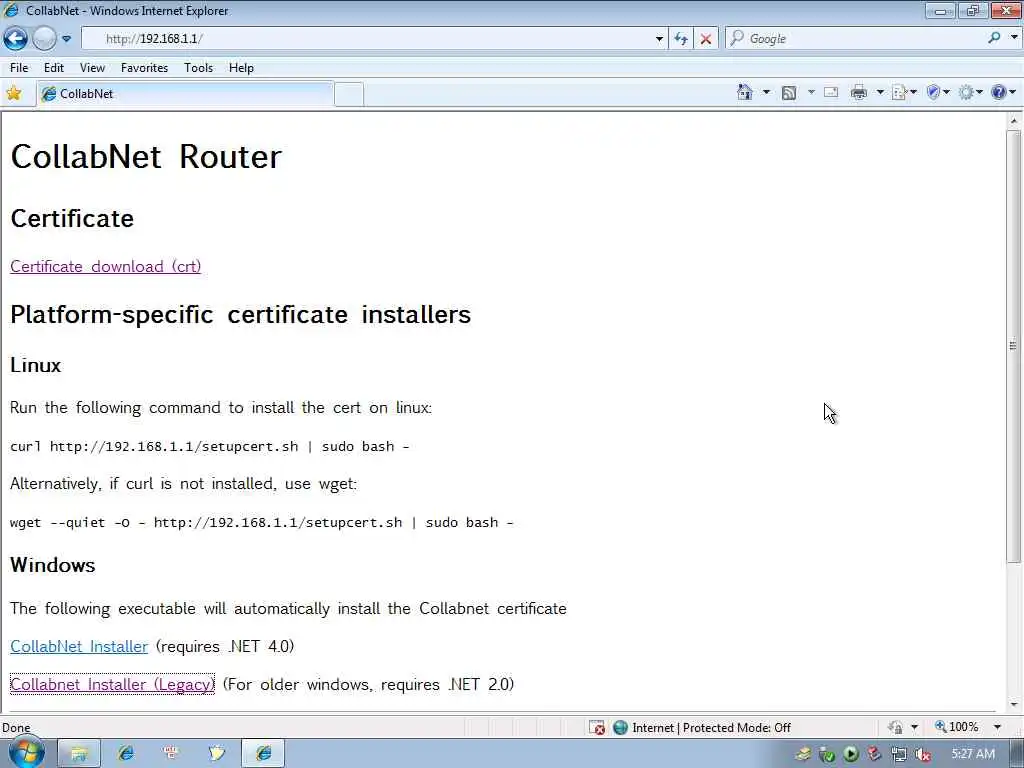The height and width of the screenshot is (768, 1024).
Task: Open the Favorites menu
Action: (144, 68)
